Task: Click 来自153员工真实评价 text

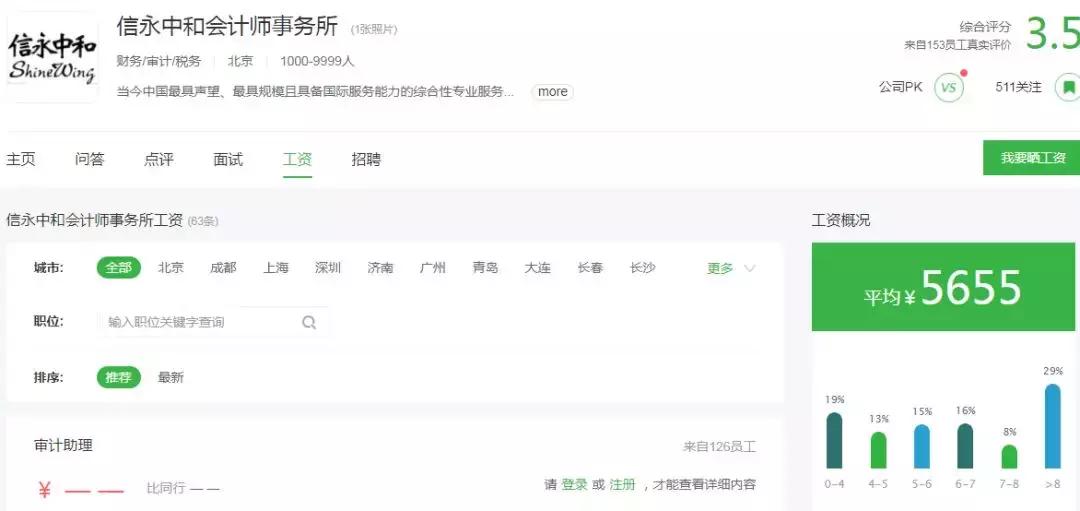Action: pos(958,45)
